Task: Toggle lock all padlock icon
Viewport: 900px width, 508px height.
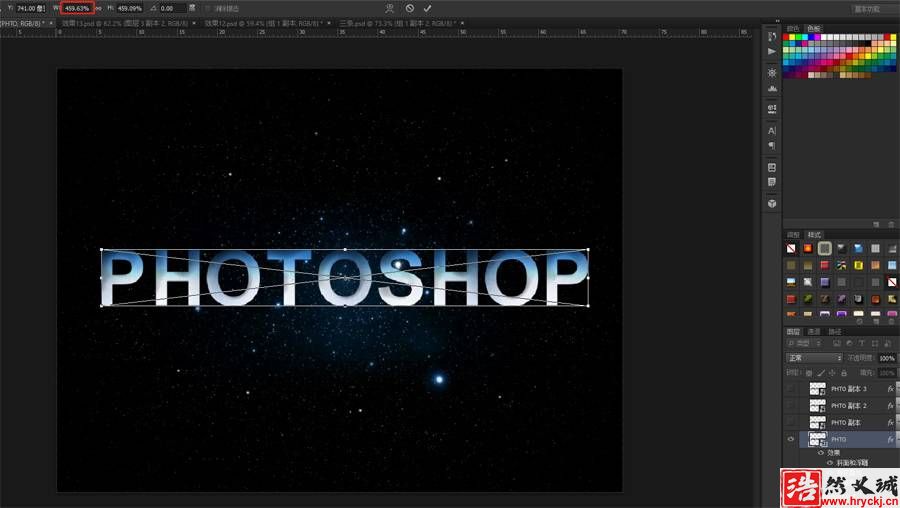Action: pos(844,373)
